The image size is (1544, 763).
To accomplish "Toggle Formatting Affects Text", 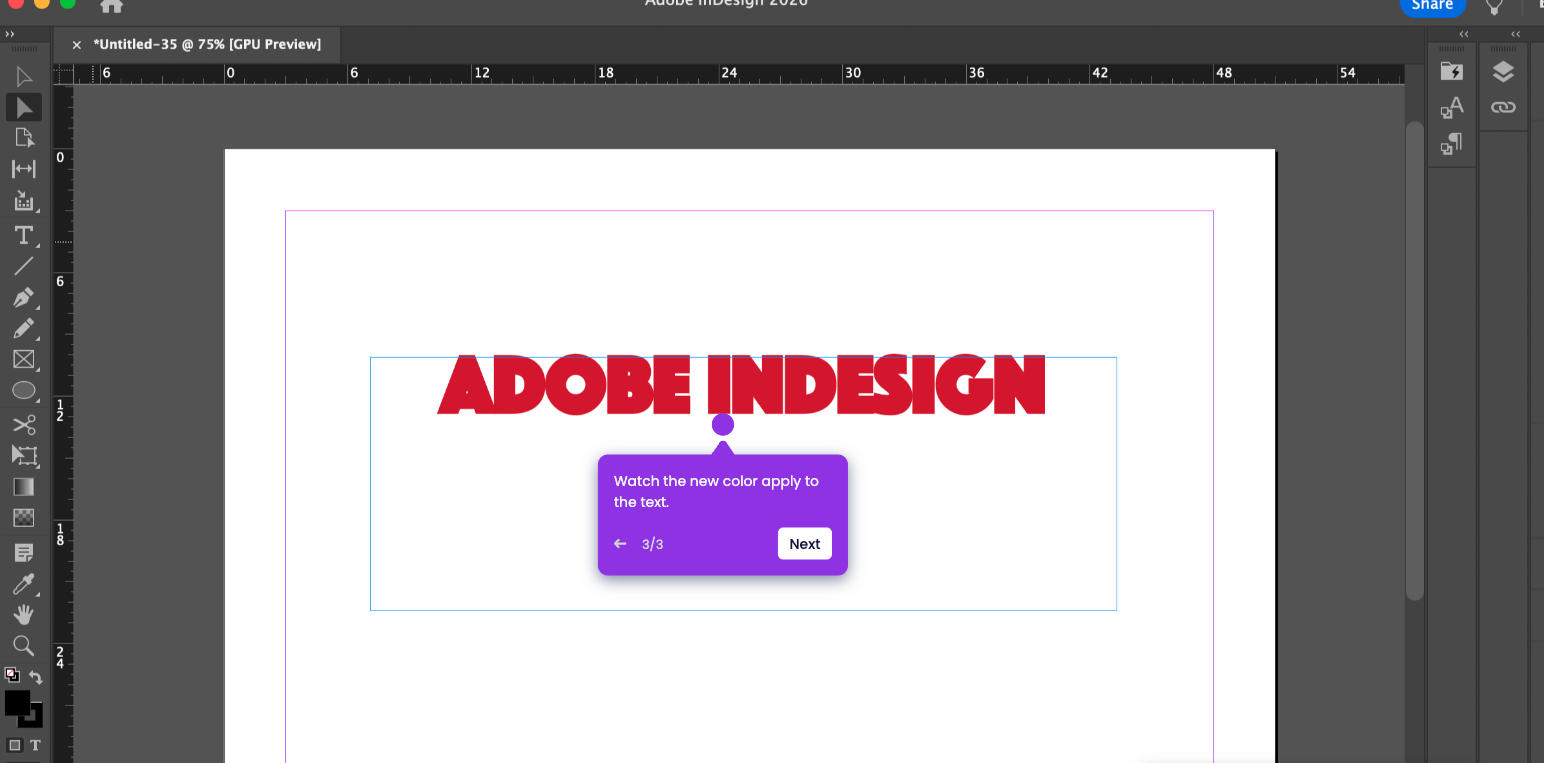I will click(x=35, y=745).
